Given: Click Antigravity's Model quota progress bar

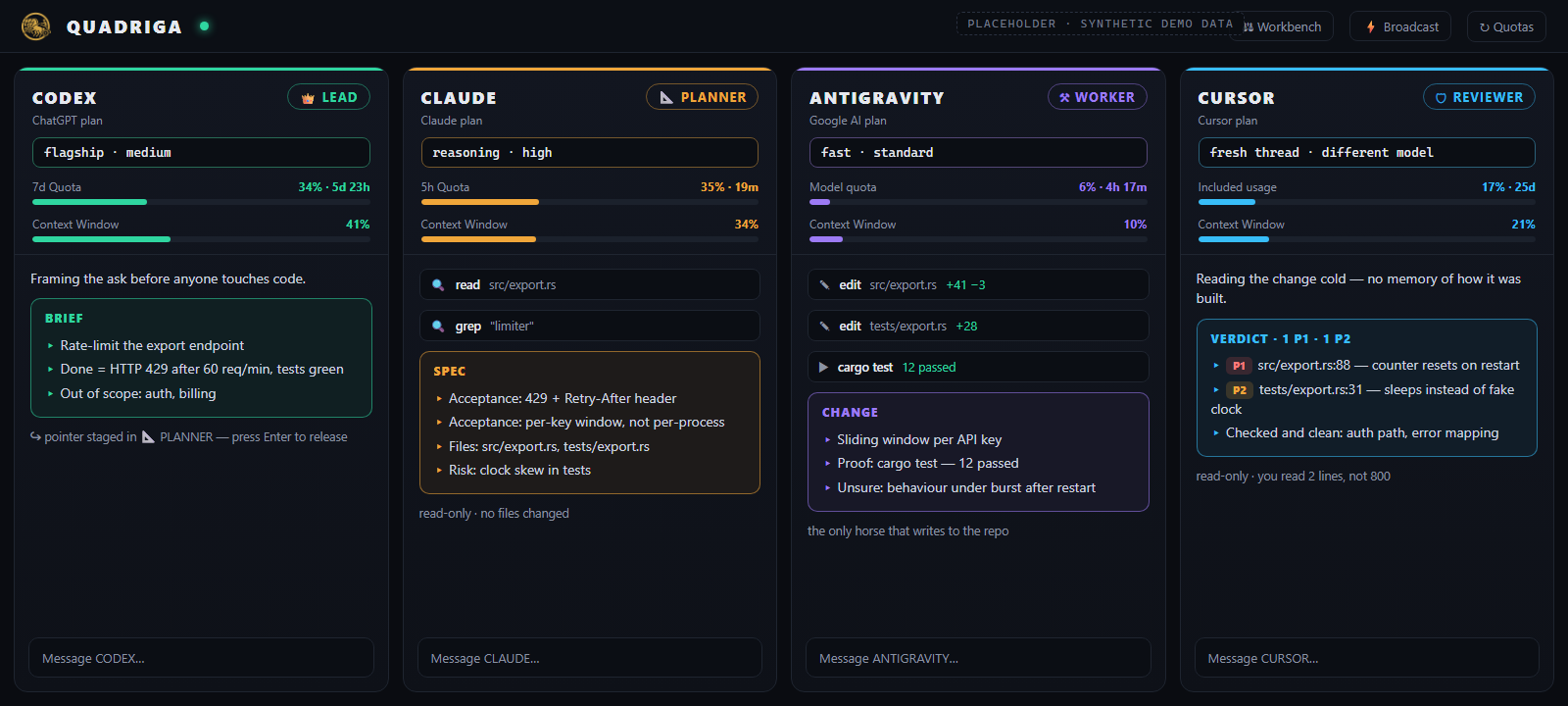Looking at the screenshot, I should coord(978,202).
